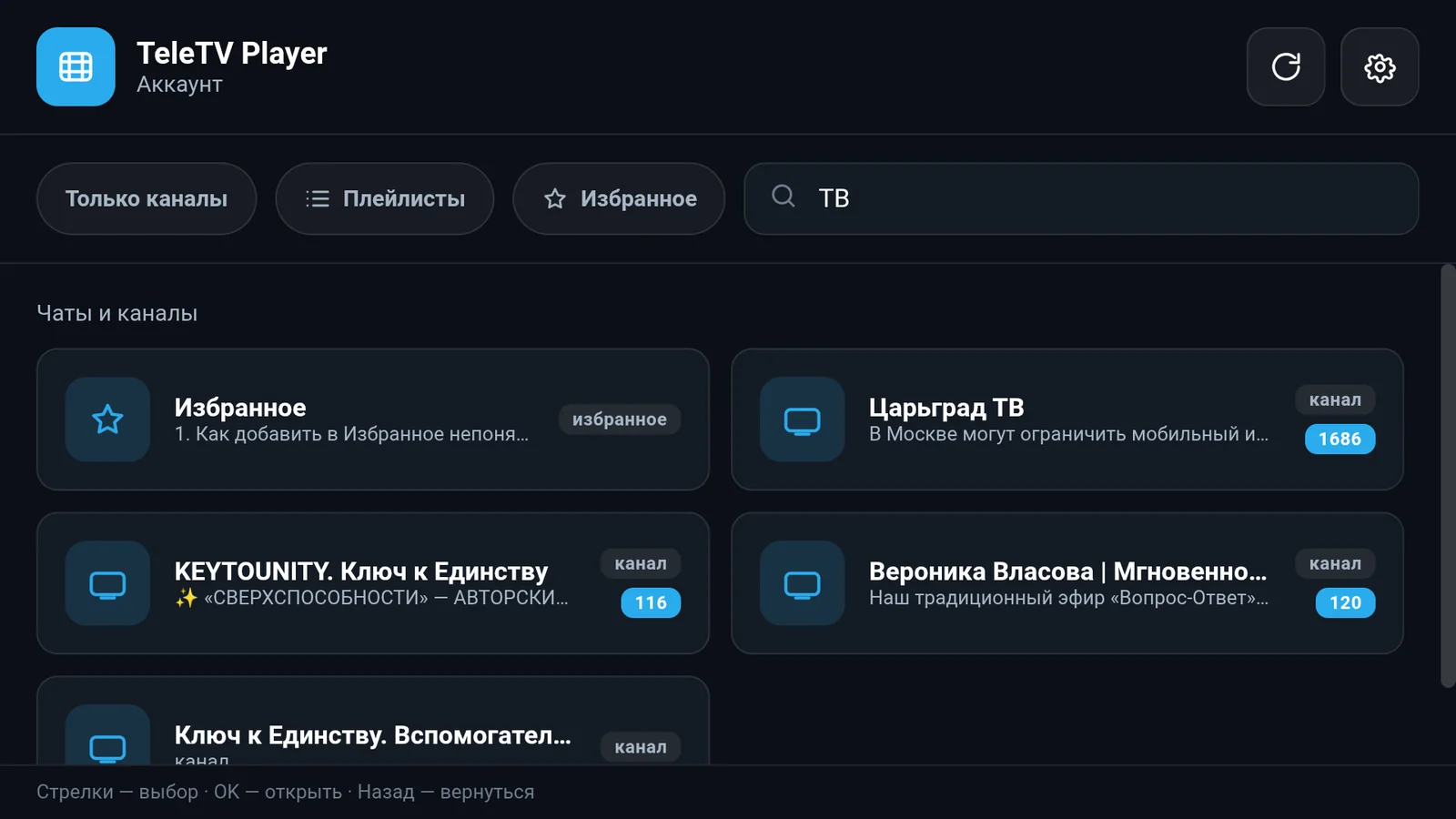Click the TV icon on KEYTOUNITY card
1456x819 pixels.
pos(107,583)
